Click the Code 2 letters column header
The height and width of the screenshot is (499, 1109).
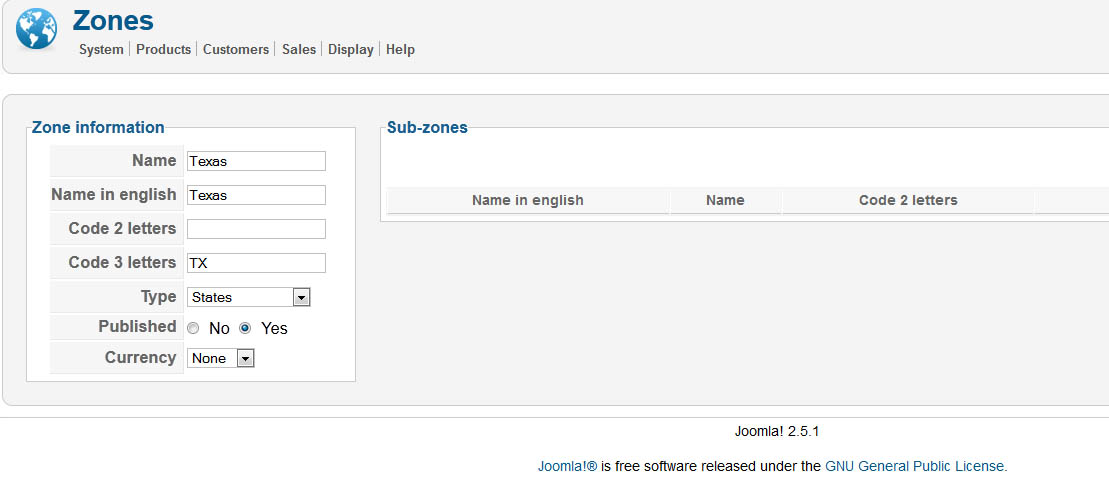[x=908, y=200]
